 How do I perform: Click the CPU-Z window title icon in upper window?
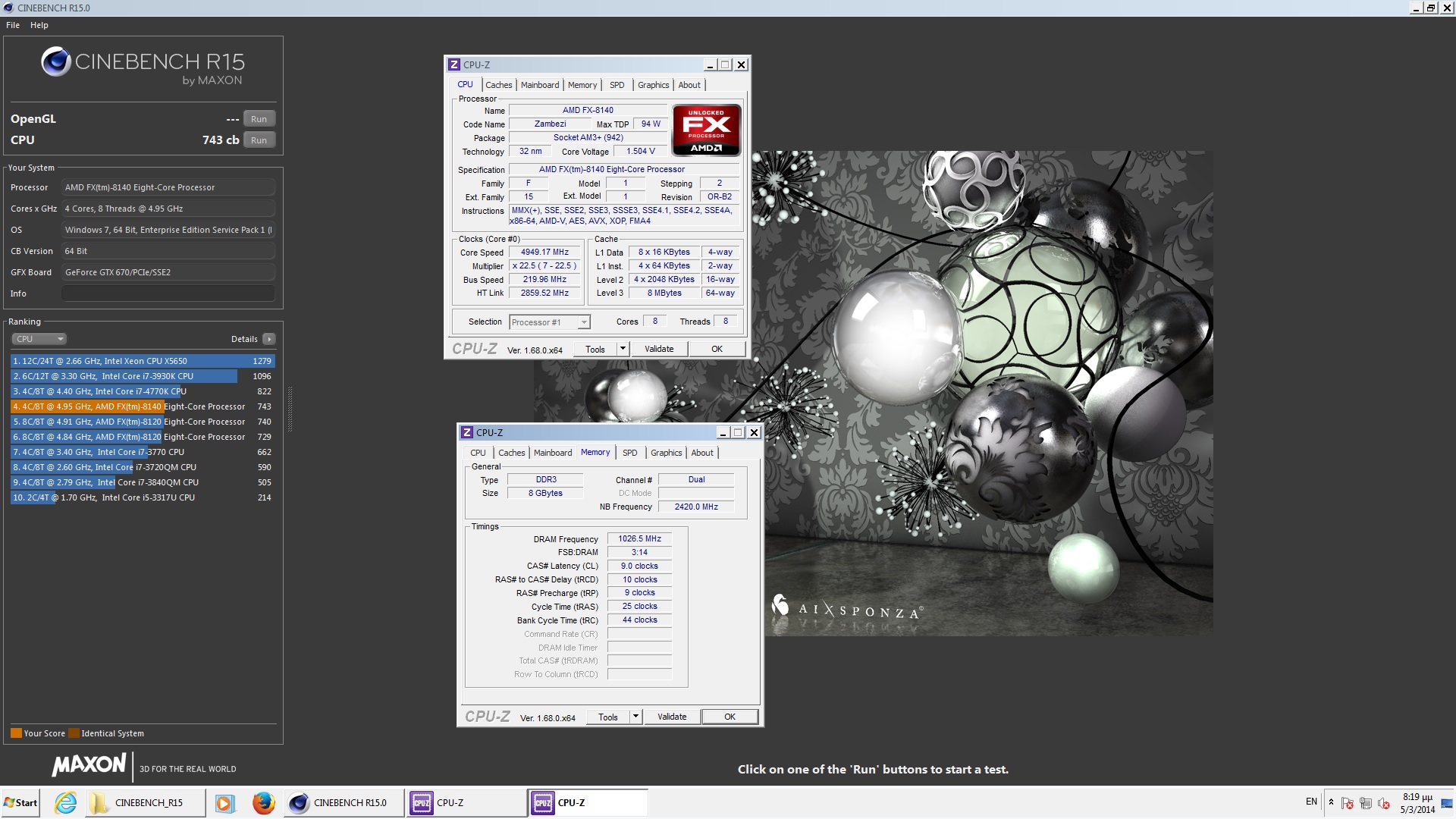[454, 64]
